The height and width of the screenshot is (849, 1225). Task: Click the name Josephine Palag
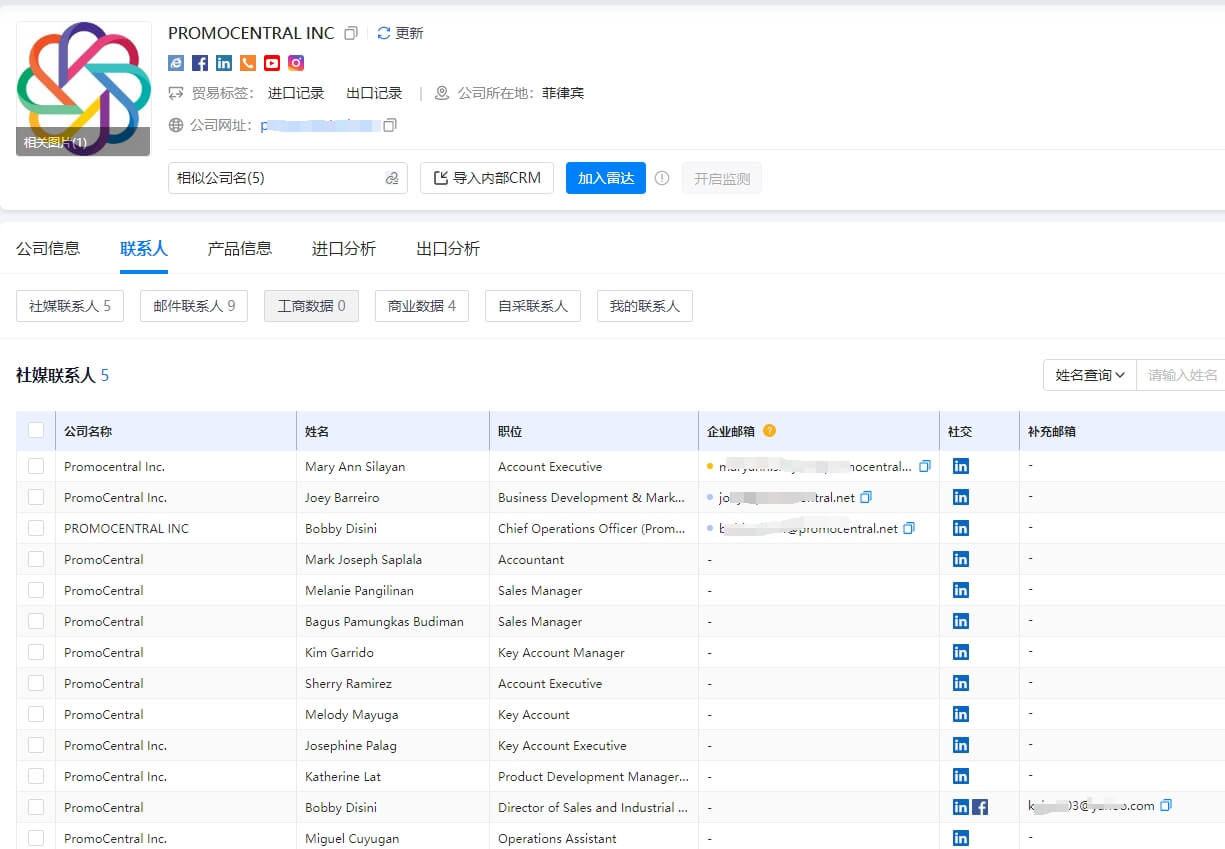point(351,745)
